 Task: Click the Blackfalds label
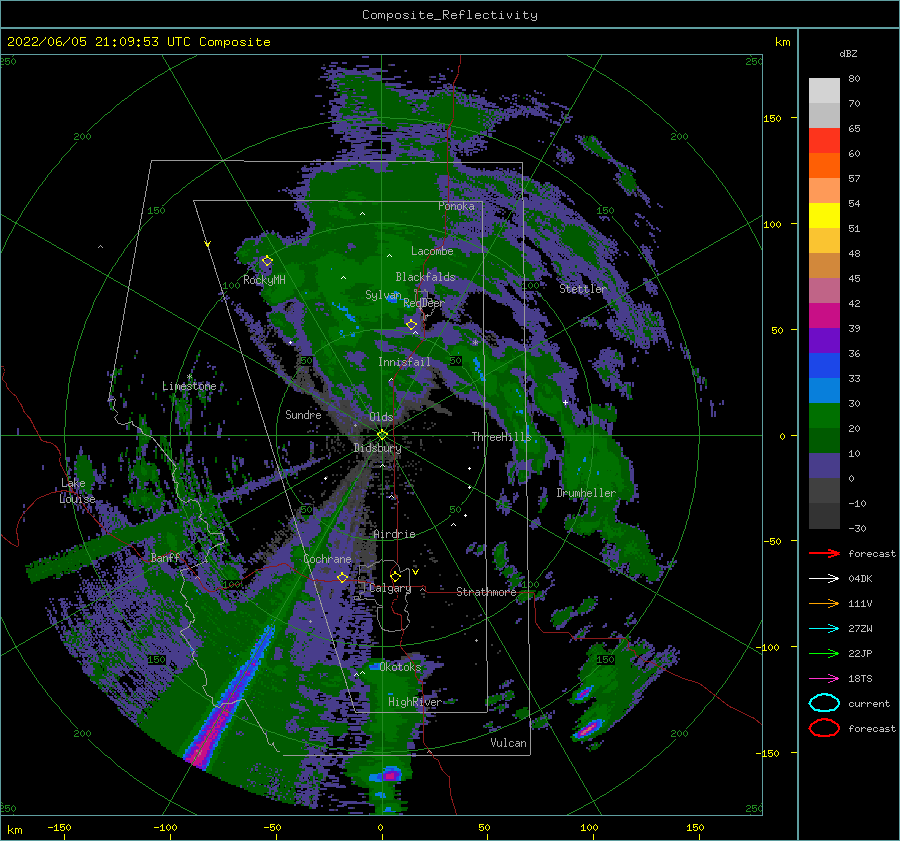pyautogui.click(x=425, y=277)
